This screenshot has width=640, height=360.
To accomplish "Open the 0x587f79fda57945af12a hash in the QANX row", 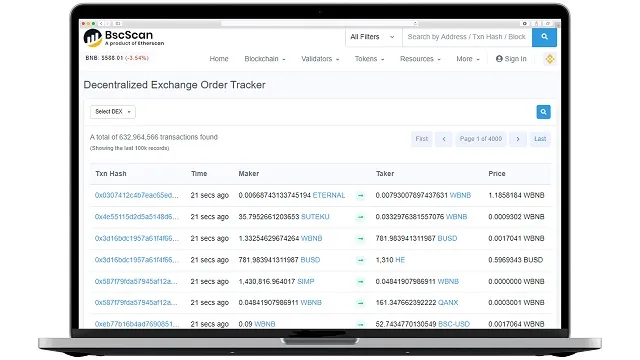I will coord(136,303).
